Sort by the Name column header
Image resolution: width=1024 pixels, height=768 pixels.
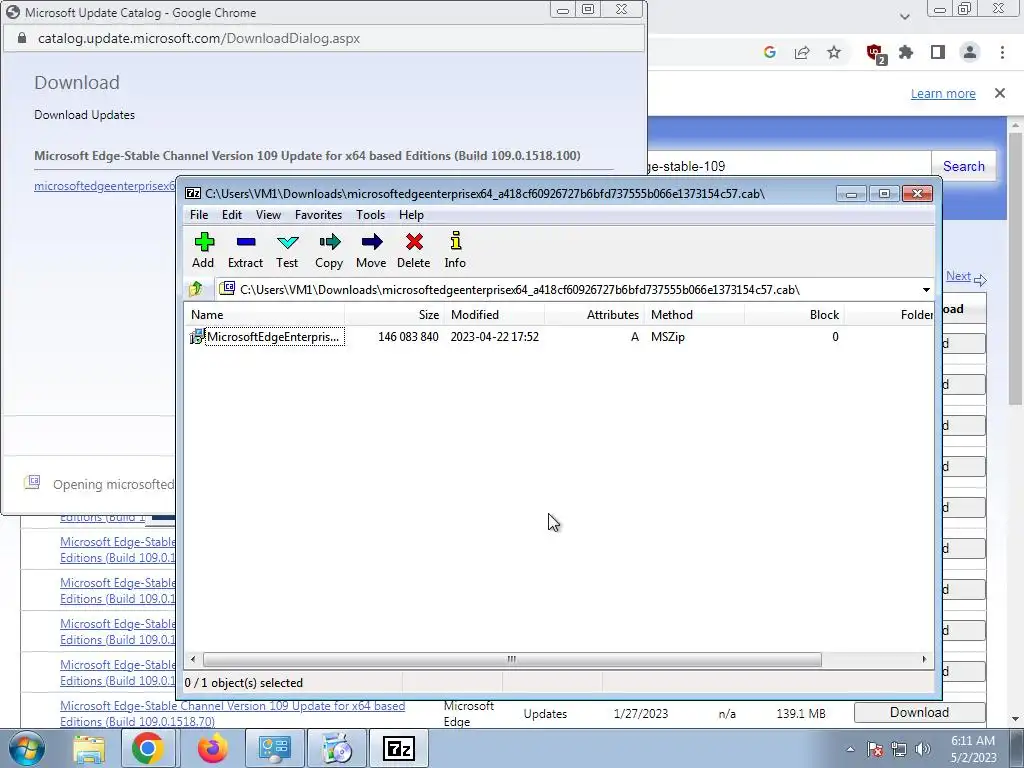click(264, 315)
